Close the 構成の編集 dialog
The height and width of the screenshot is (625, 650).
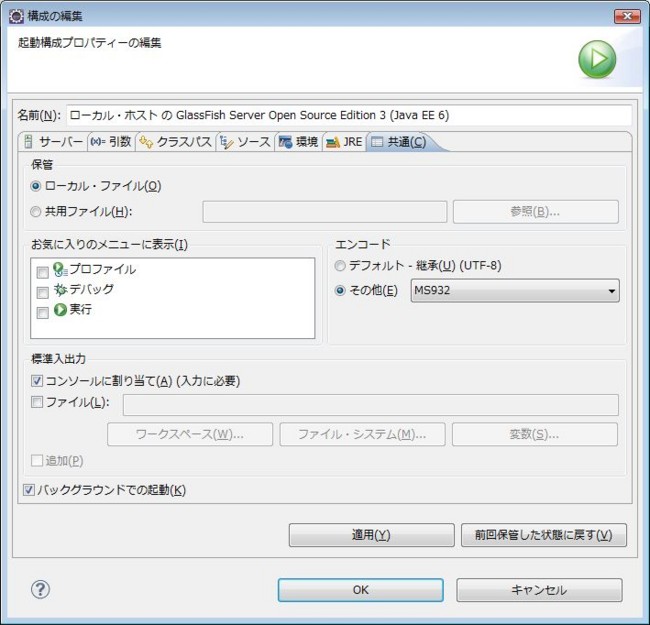pyautogui.click(x=627, y=16)
